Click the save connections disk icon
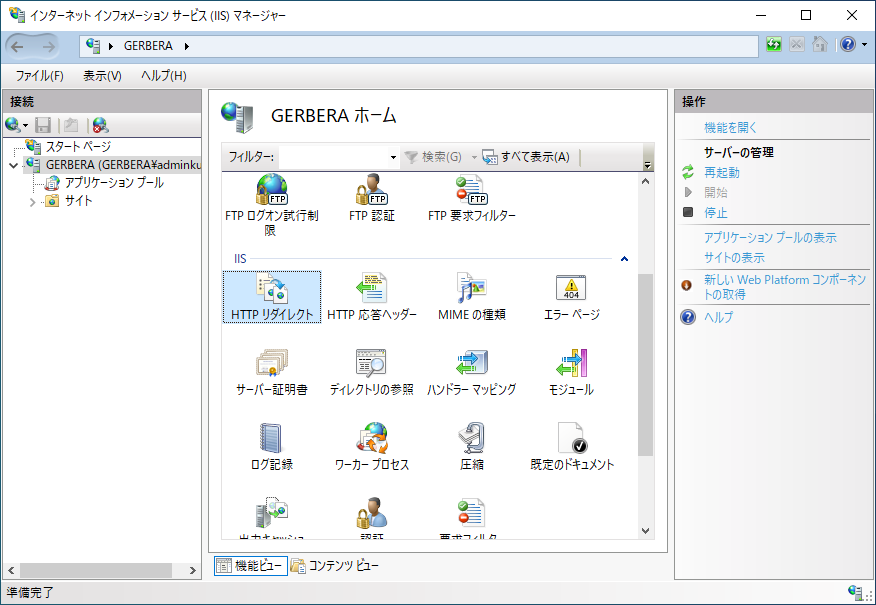This screenshot has height=605, width=876. (x=43, y=125)
